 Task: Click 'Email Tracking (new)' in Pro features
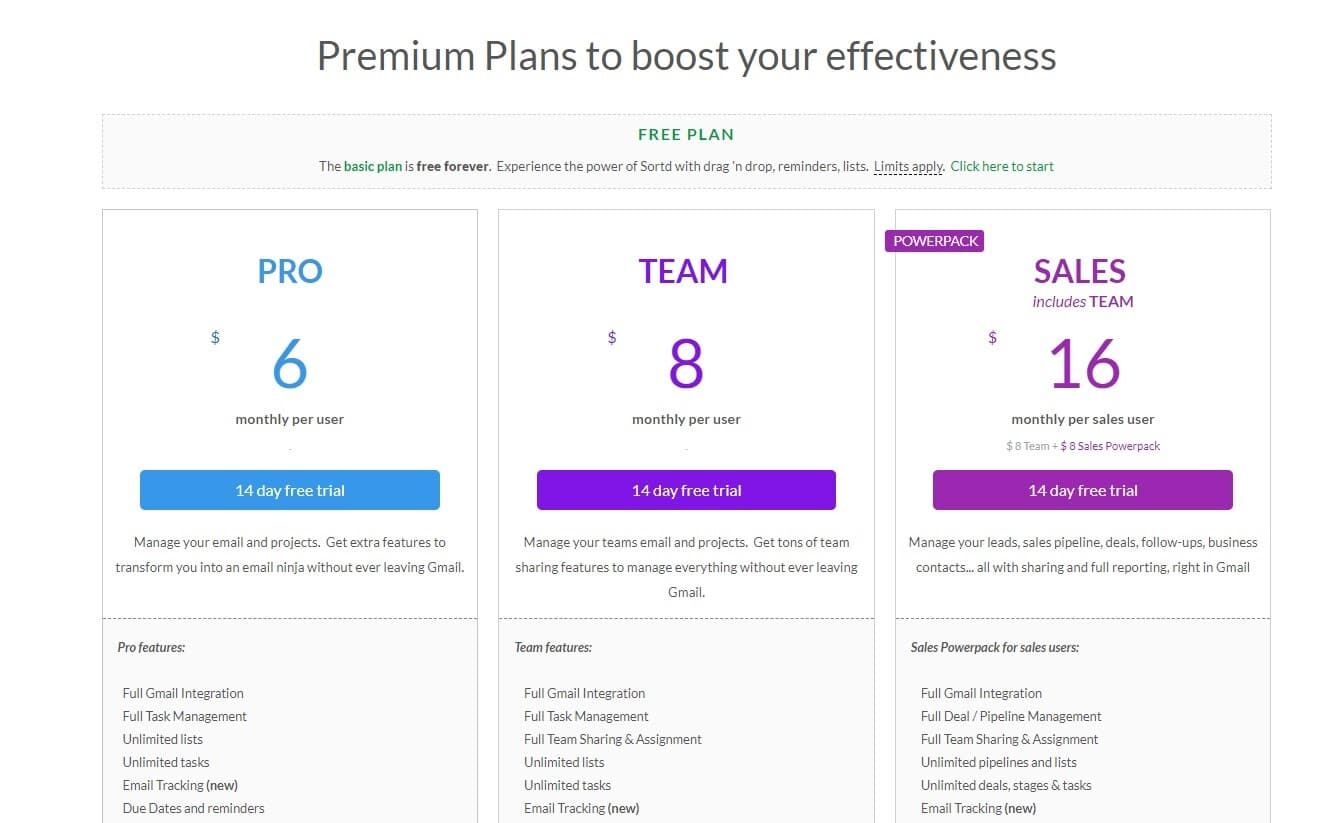pyautogui.click(x=180, y=785)
